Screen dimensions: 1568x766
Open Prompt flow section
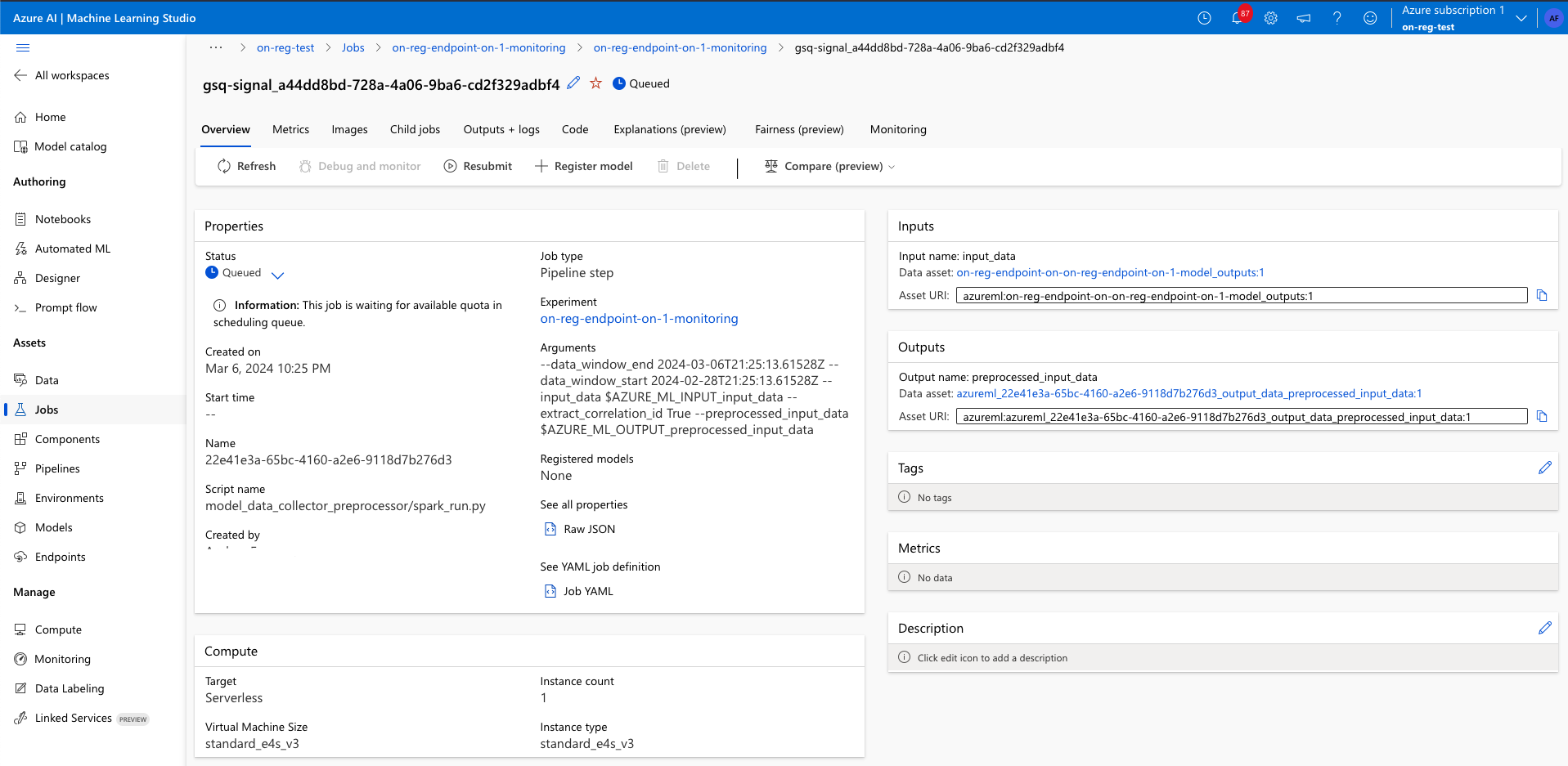(x=56, y=307)
